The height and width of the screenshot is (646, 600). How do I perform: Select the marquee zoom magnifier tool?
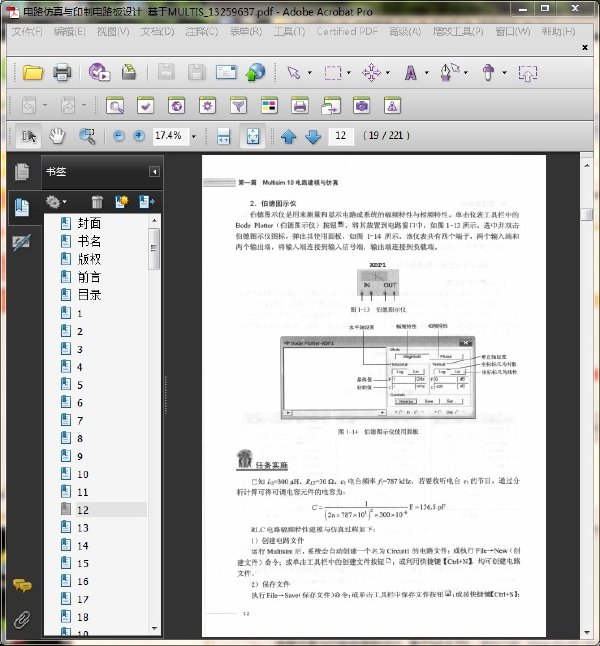pyautogui.click(x=87, y=136)
